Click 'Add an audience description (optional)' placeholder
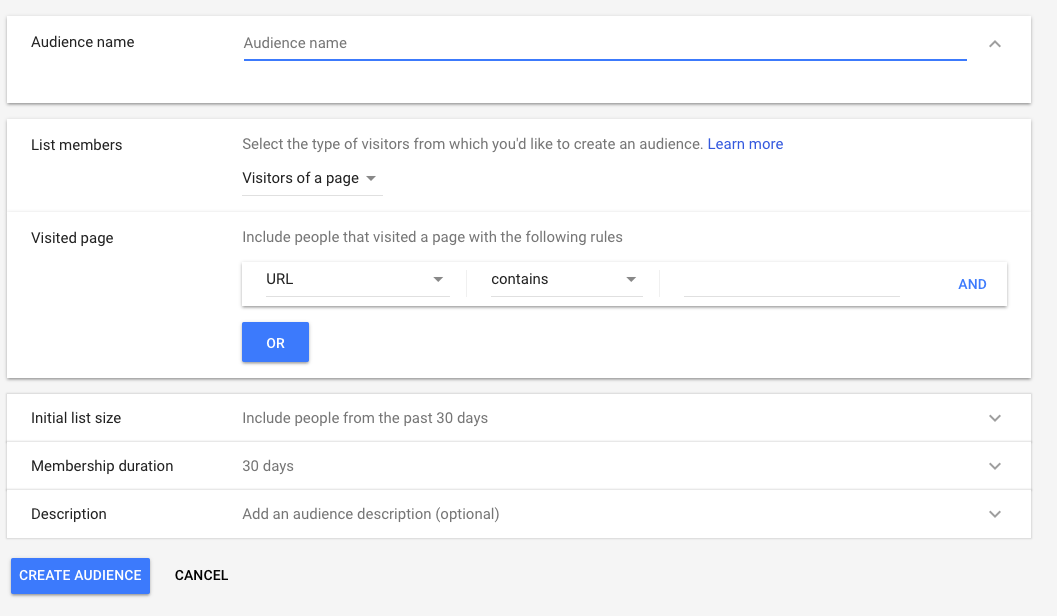The height and width of the screenshot is (616, 1057). pyautogui.click(x=370, y=514)
